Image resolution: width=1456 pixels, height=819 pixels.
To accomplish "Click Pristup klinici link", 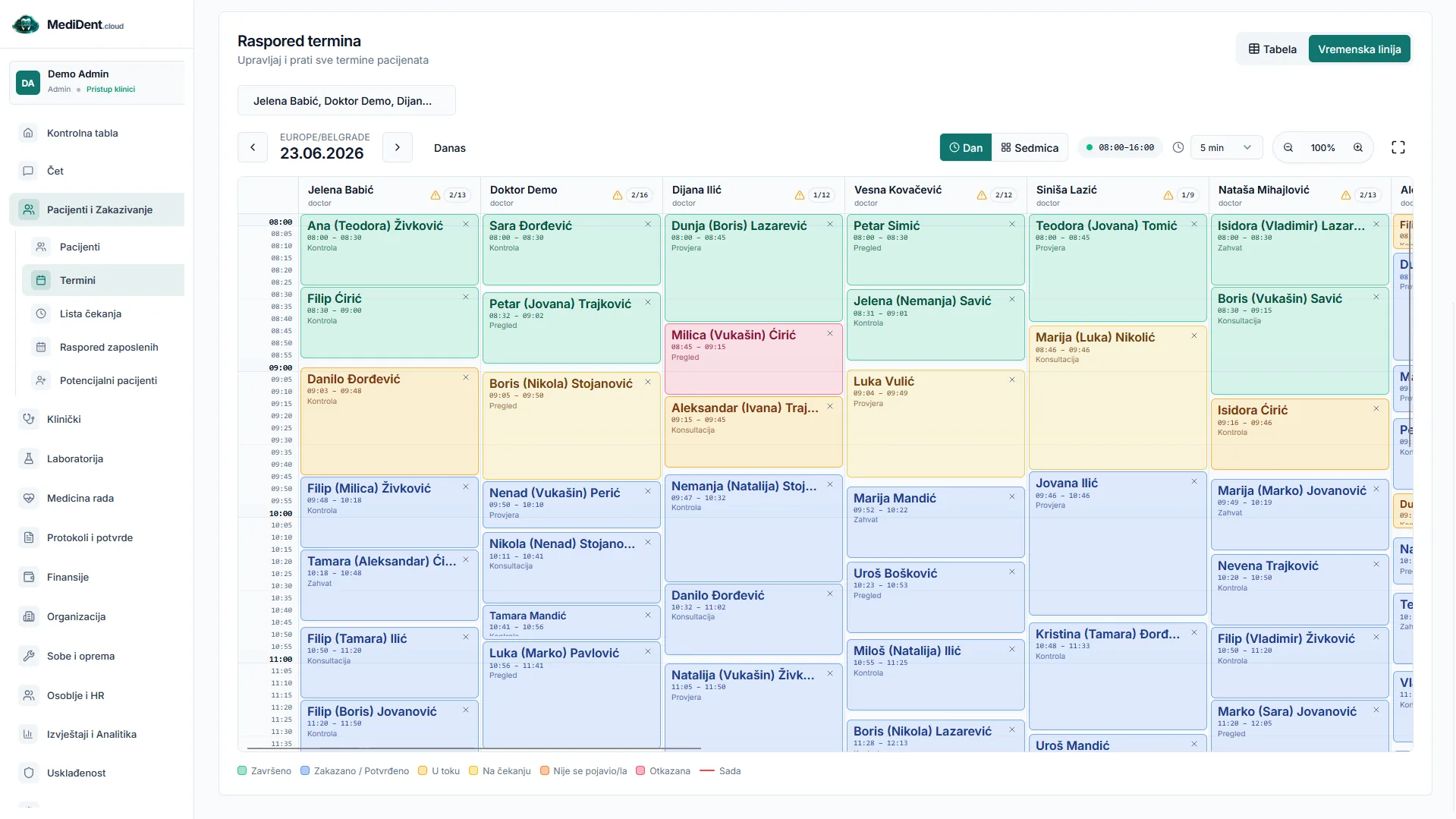I will coord(111,89).
